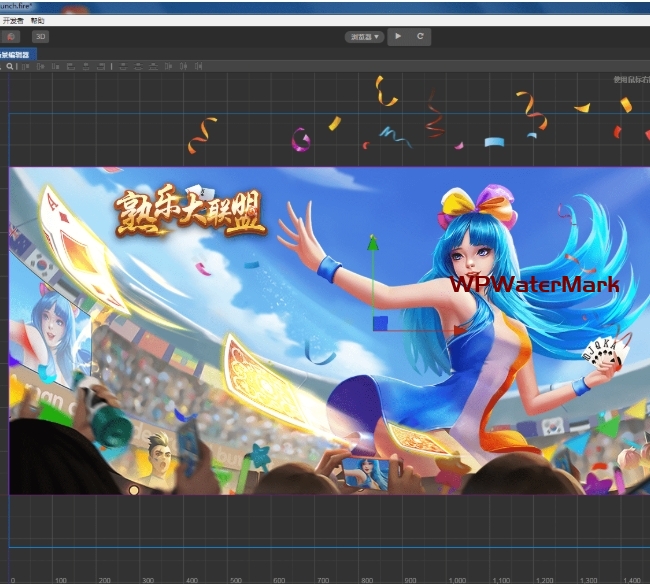Start the preview with the play button

[398, 36]
